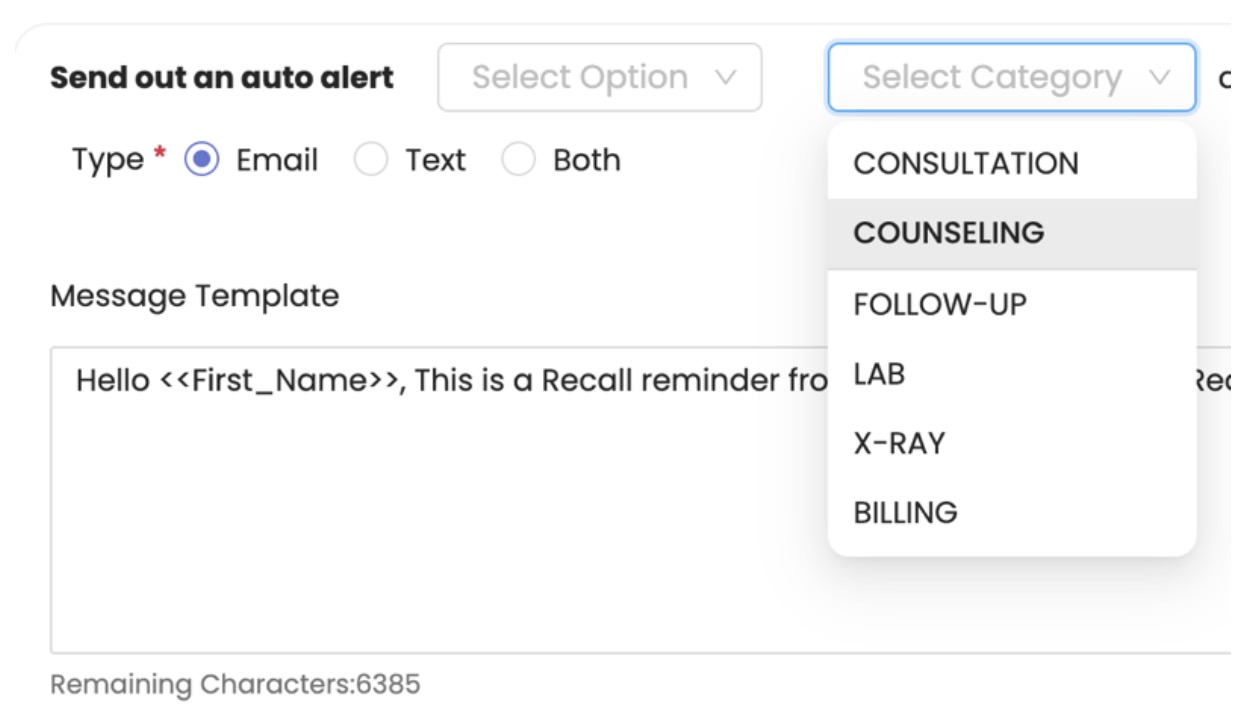Click the Message Template label
The width and height of the screenshot is (1250, 724).
tap(195, 296)
